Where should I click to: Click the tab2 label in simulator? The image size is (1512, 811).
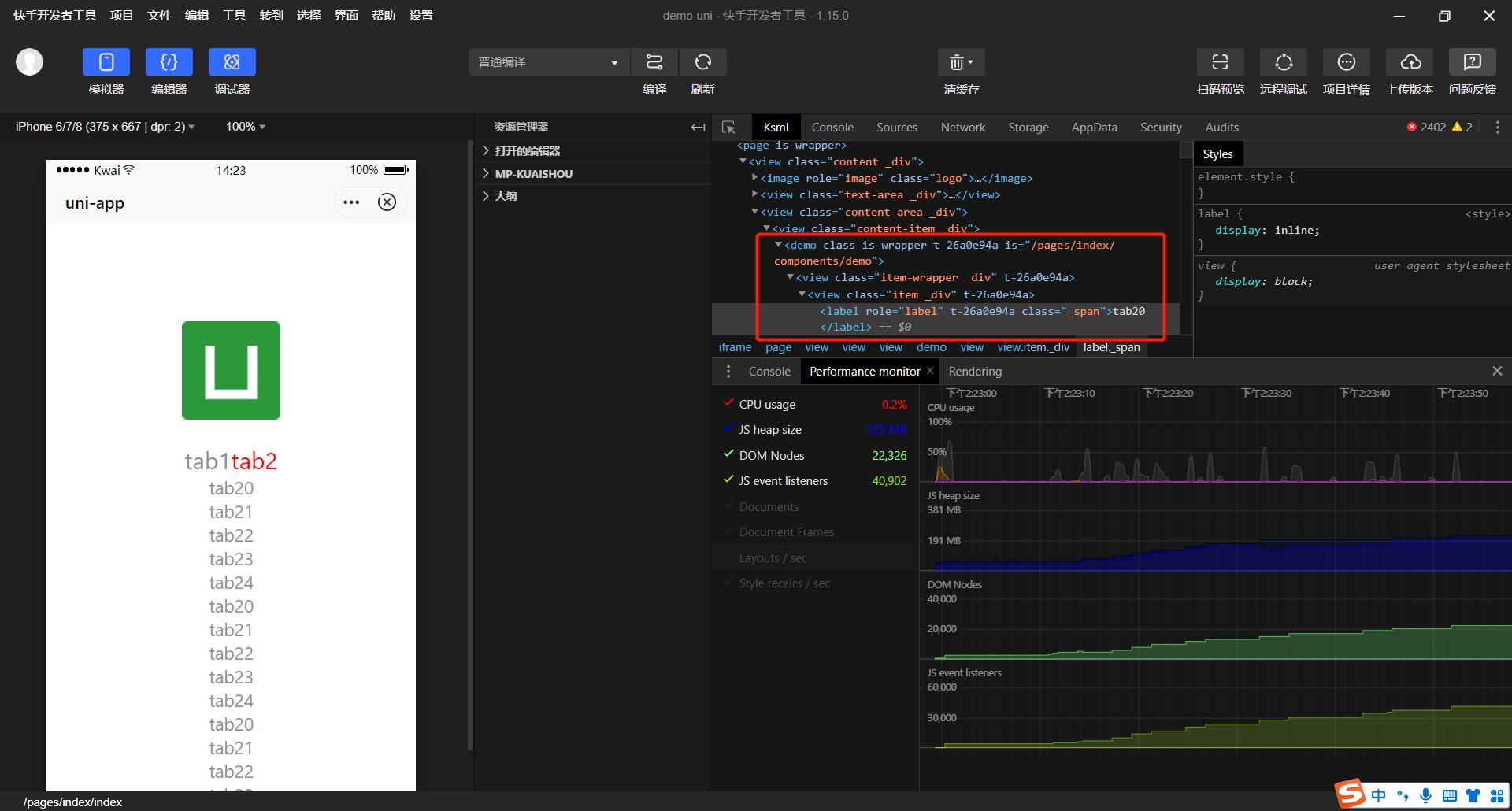[254, 461]
